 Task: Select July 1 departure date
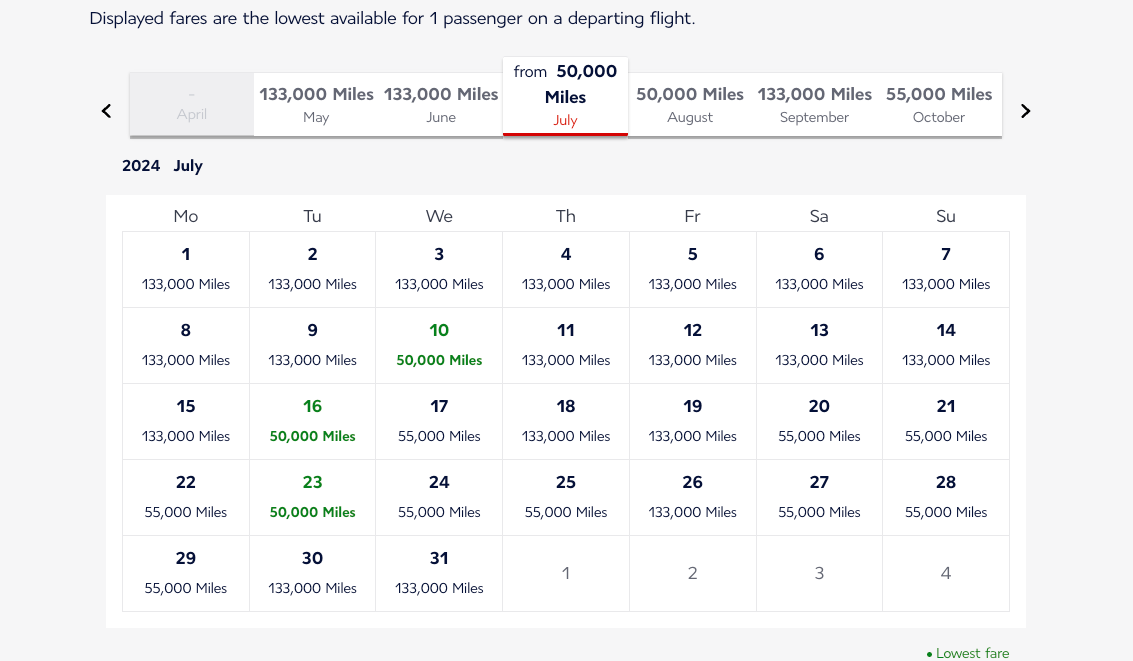click(186, 269)
